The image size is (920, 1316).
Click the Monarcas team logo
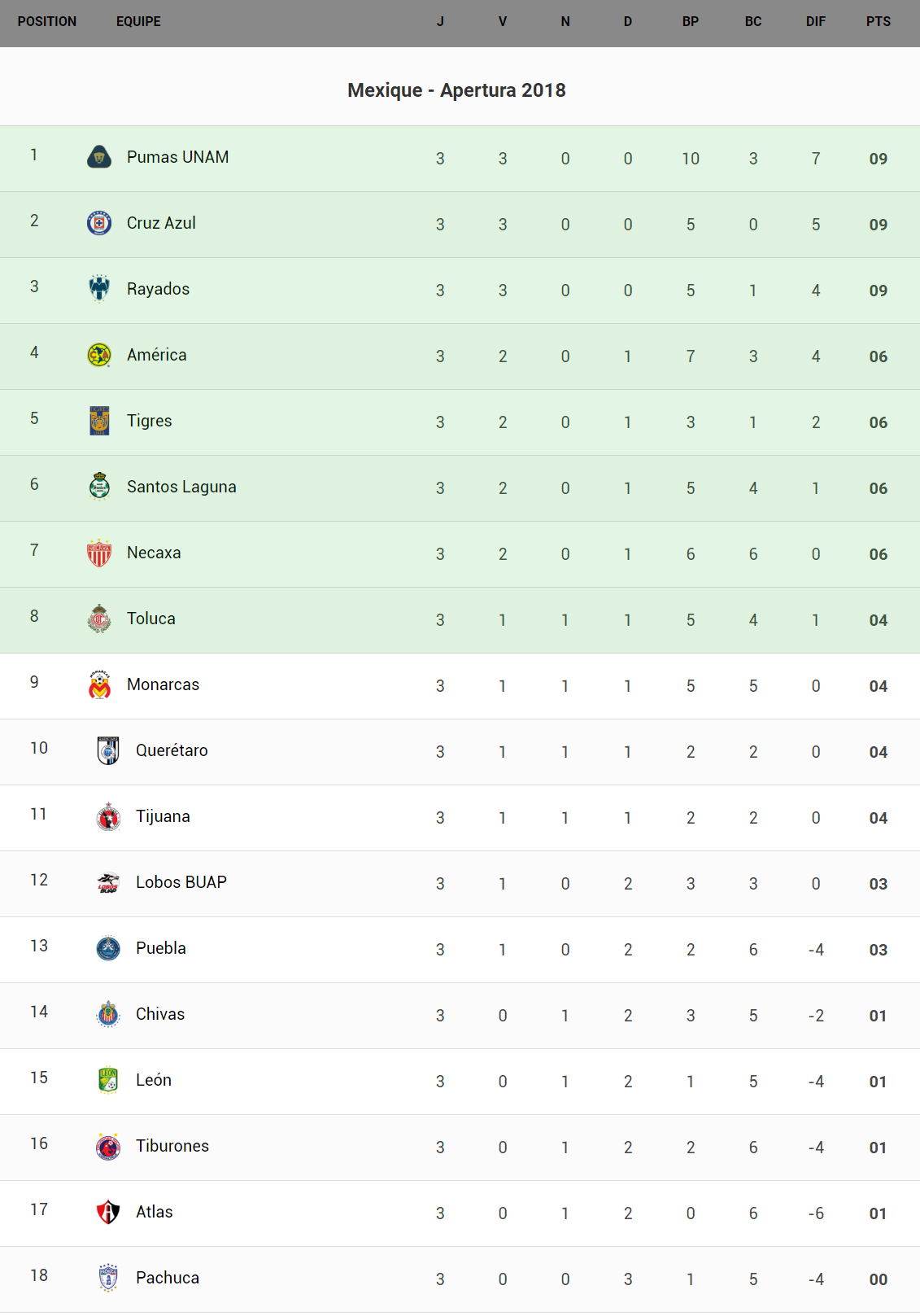(x=99, y=684)
